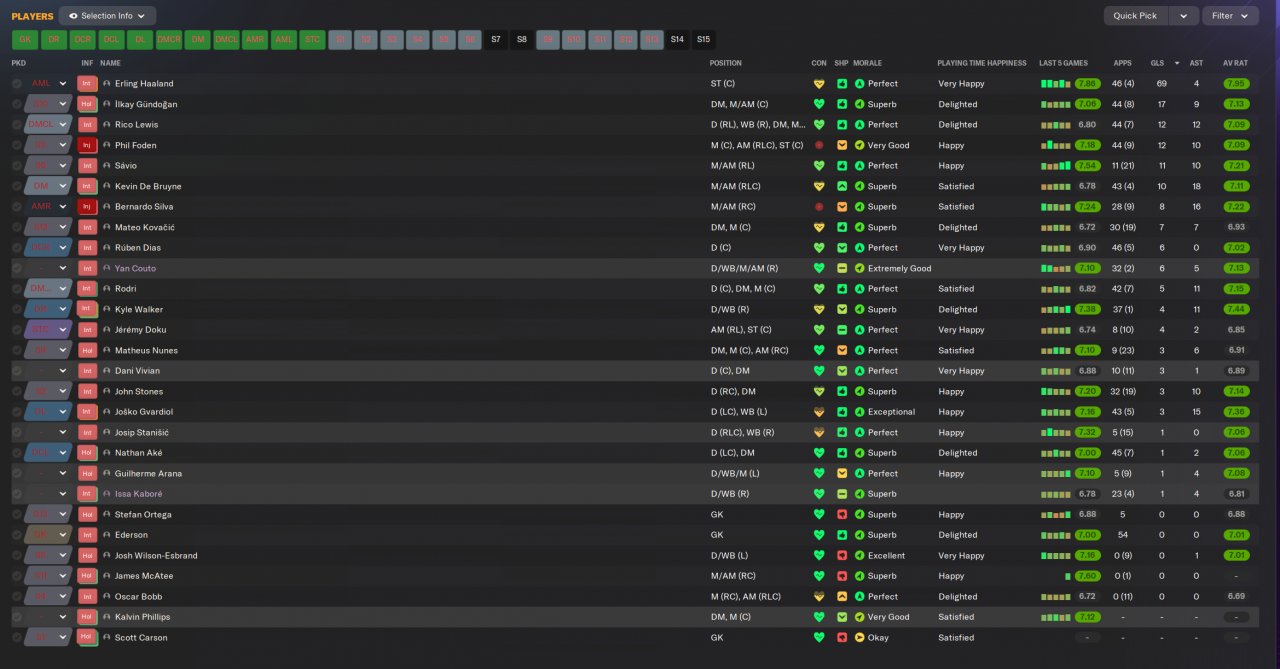Click Erling Haaland's last five games form bars
The image size is (1280, 669).
click(x=1055, y=84)
